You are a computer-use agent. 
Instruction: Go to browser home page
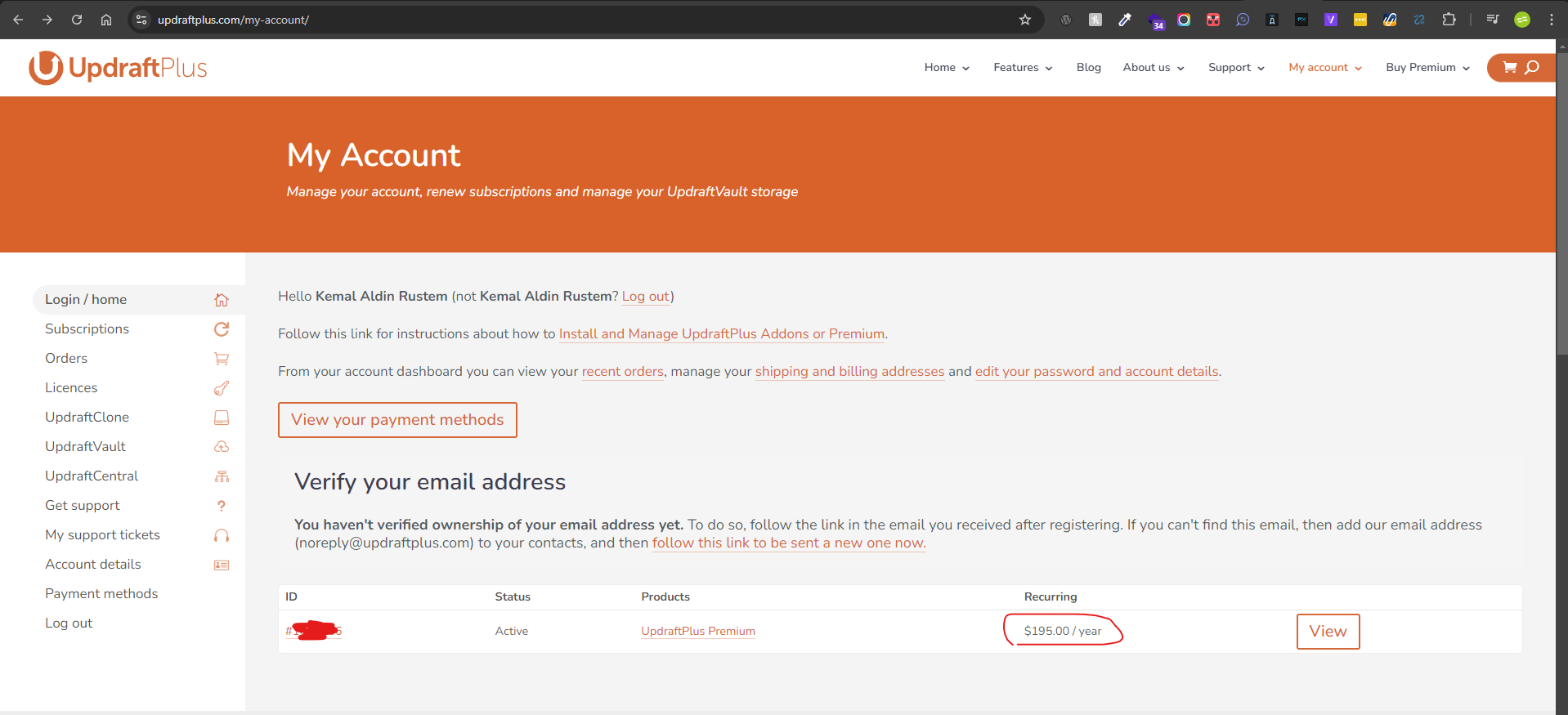coord(106,20)
